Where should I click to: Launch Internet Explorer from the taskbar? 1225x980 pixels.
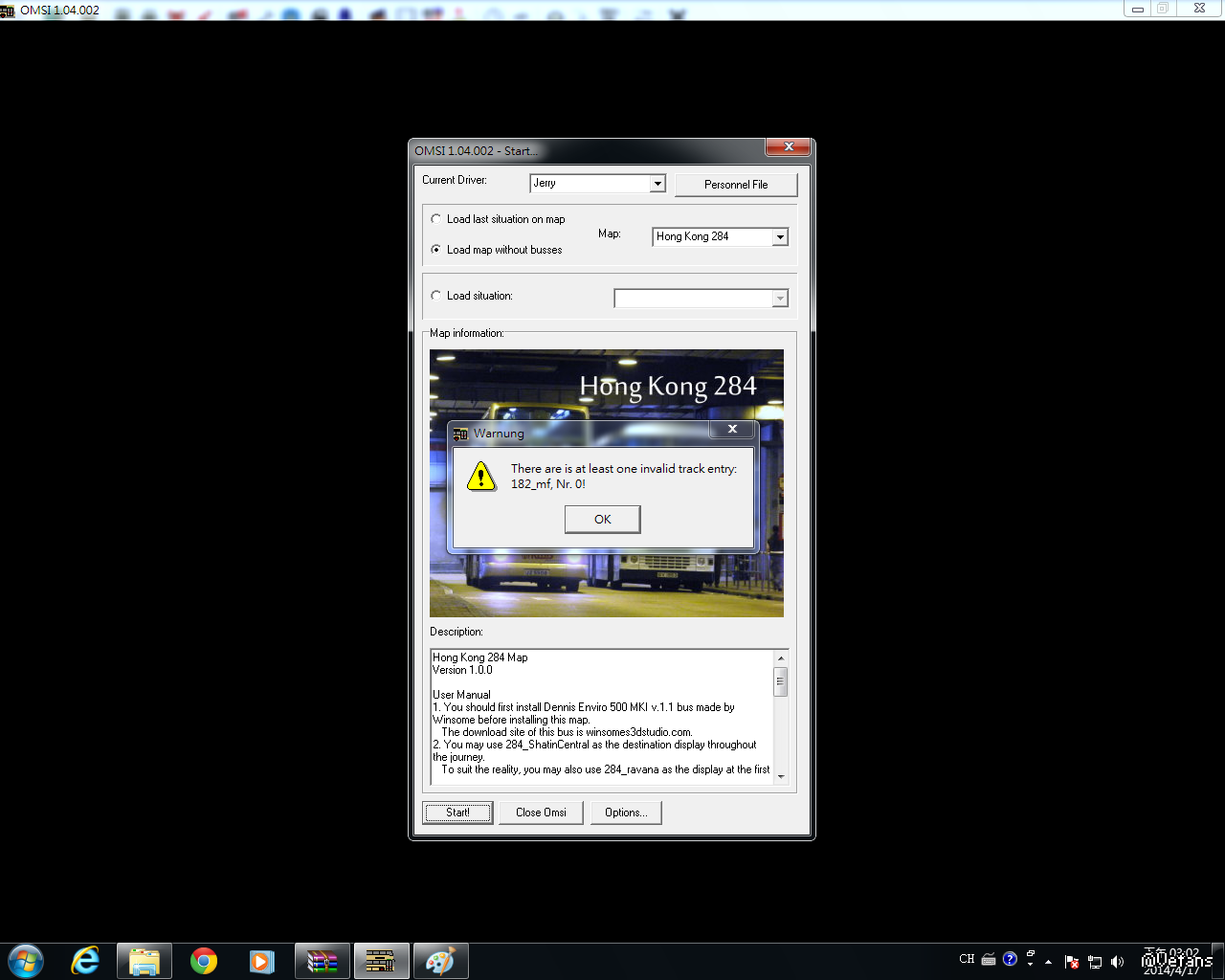point(85,961)
